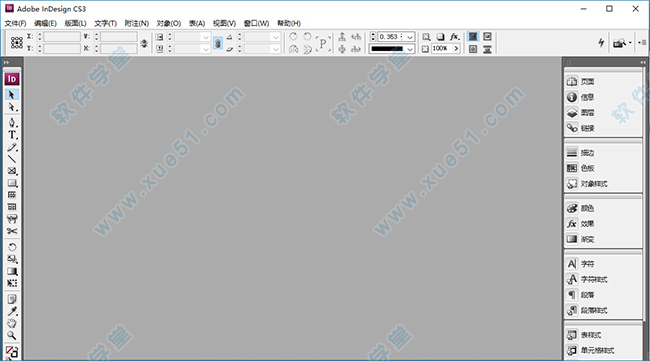The height and width of the screenshot is (361, 650).
Task: Select the Selection (black arrow) tool
Action: (x=12, y=94)
